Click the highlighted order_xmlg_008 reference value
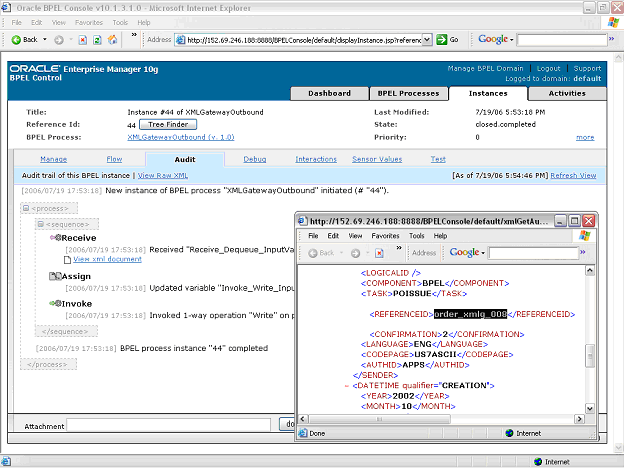 pos(470,314)
